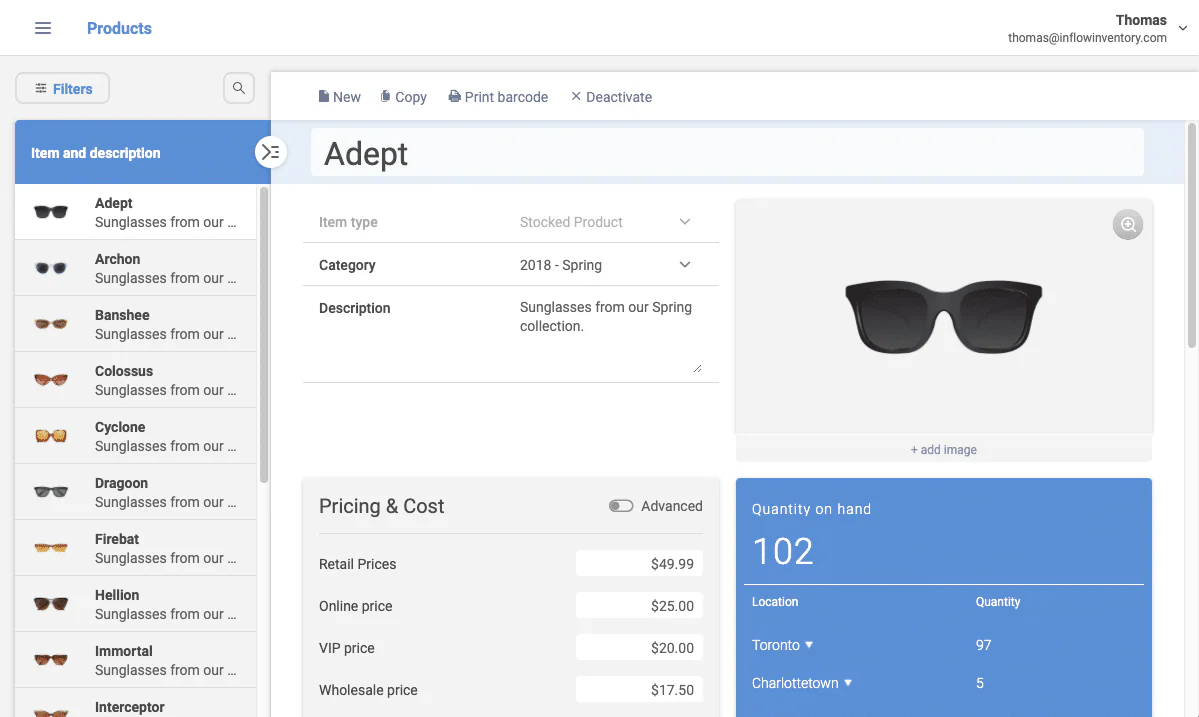This screenshot has height=717, width=1199.
Task: Expand the Toronto location arrow
Action: point(809,644)
